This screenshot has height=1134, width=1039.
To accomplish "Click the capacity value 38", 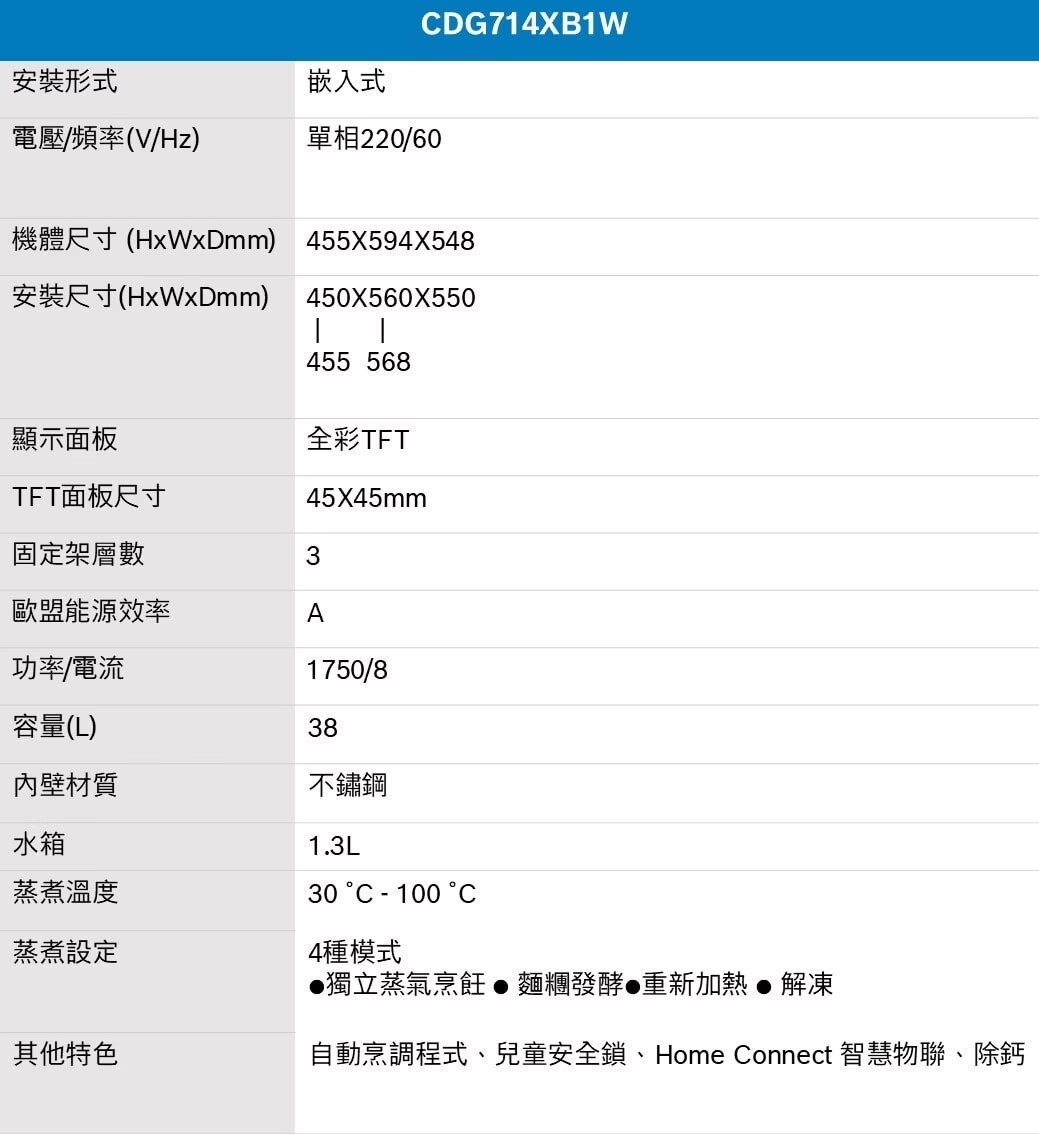I will point(322,728).
